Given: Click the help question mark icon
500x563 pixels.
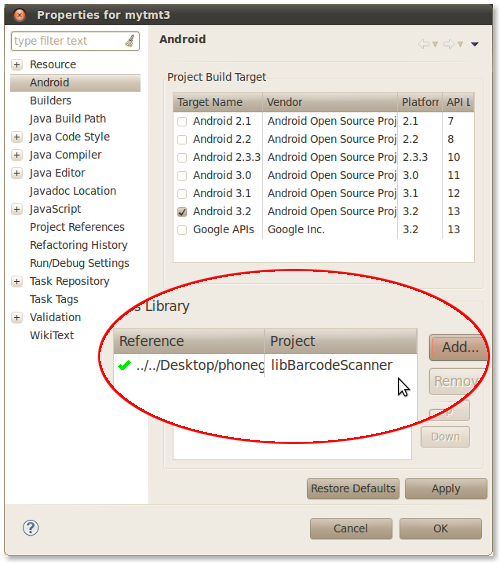Looking at the screenshot, I should [31, 528].
